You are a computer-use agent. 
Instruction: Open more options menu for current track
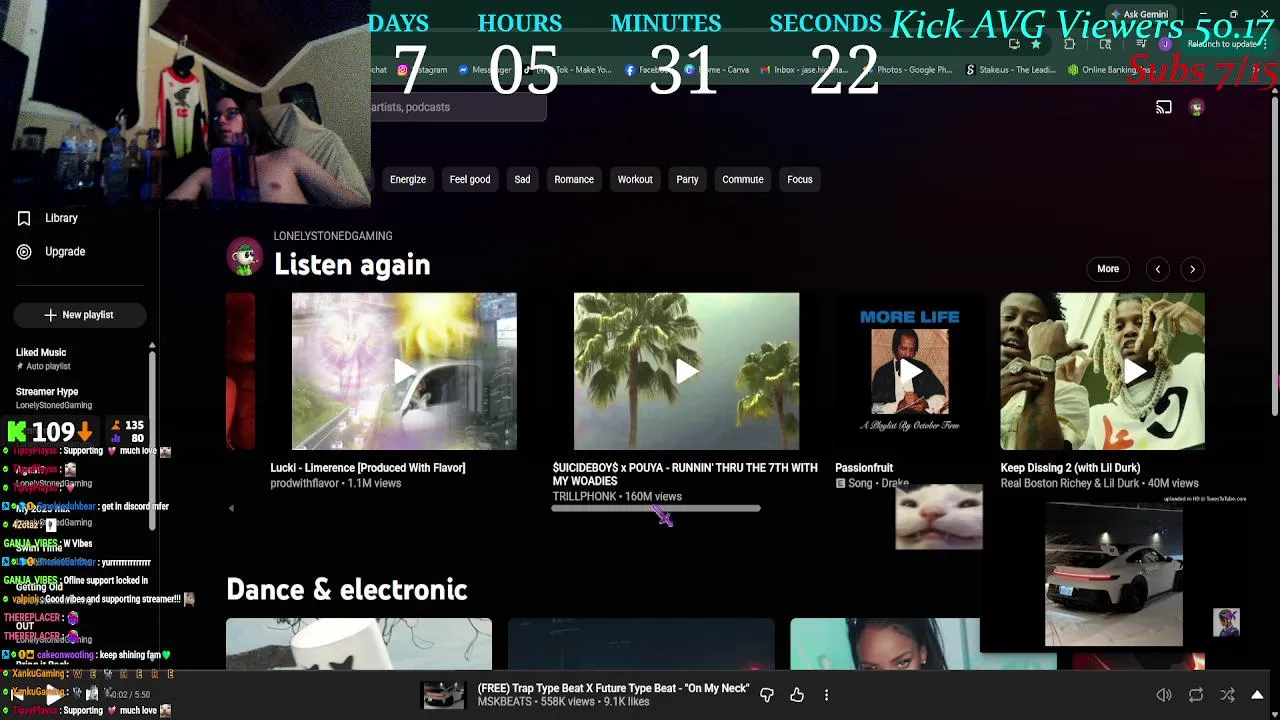(826, 695)
